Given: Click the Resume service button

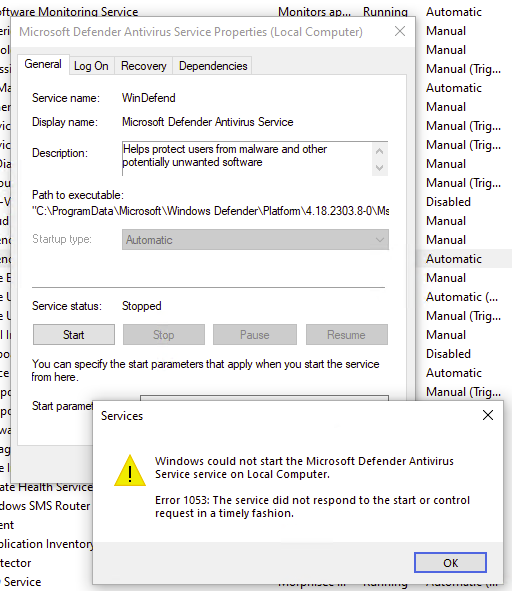Looking at the screenshot, I should [346, 335].
